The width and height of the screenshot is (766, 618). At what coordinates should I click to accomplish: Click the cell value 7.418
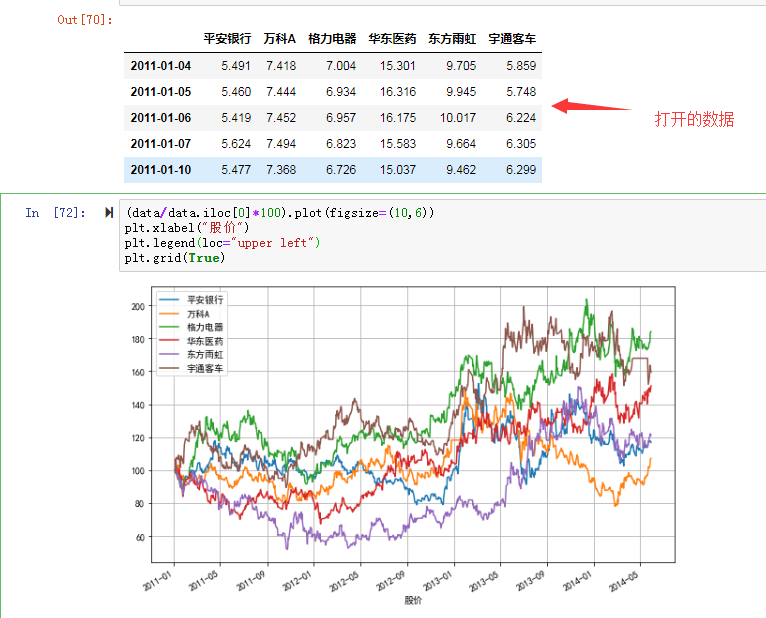[x=281, y=66]
